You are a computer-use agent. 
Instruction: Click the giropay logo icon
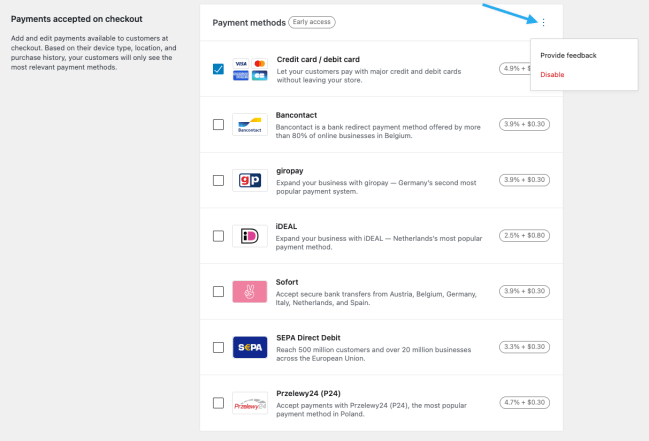(250, 180)
